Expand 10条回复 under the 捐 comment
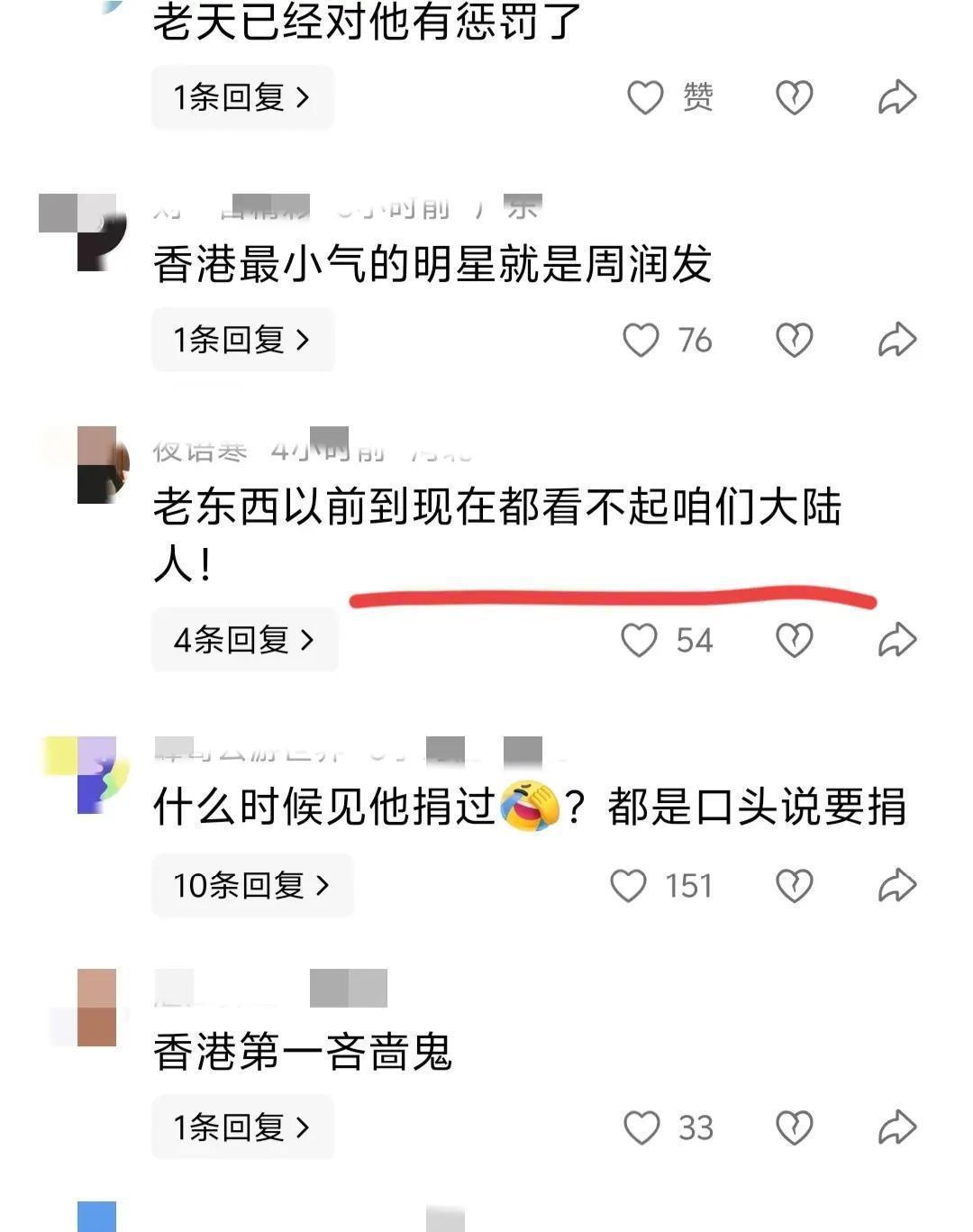 click(x=252, y=885)
